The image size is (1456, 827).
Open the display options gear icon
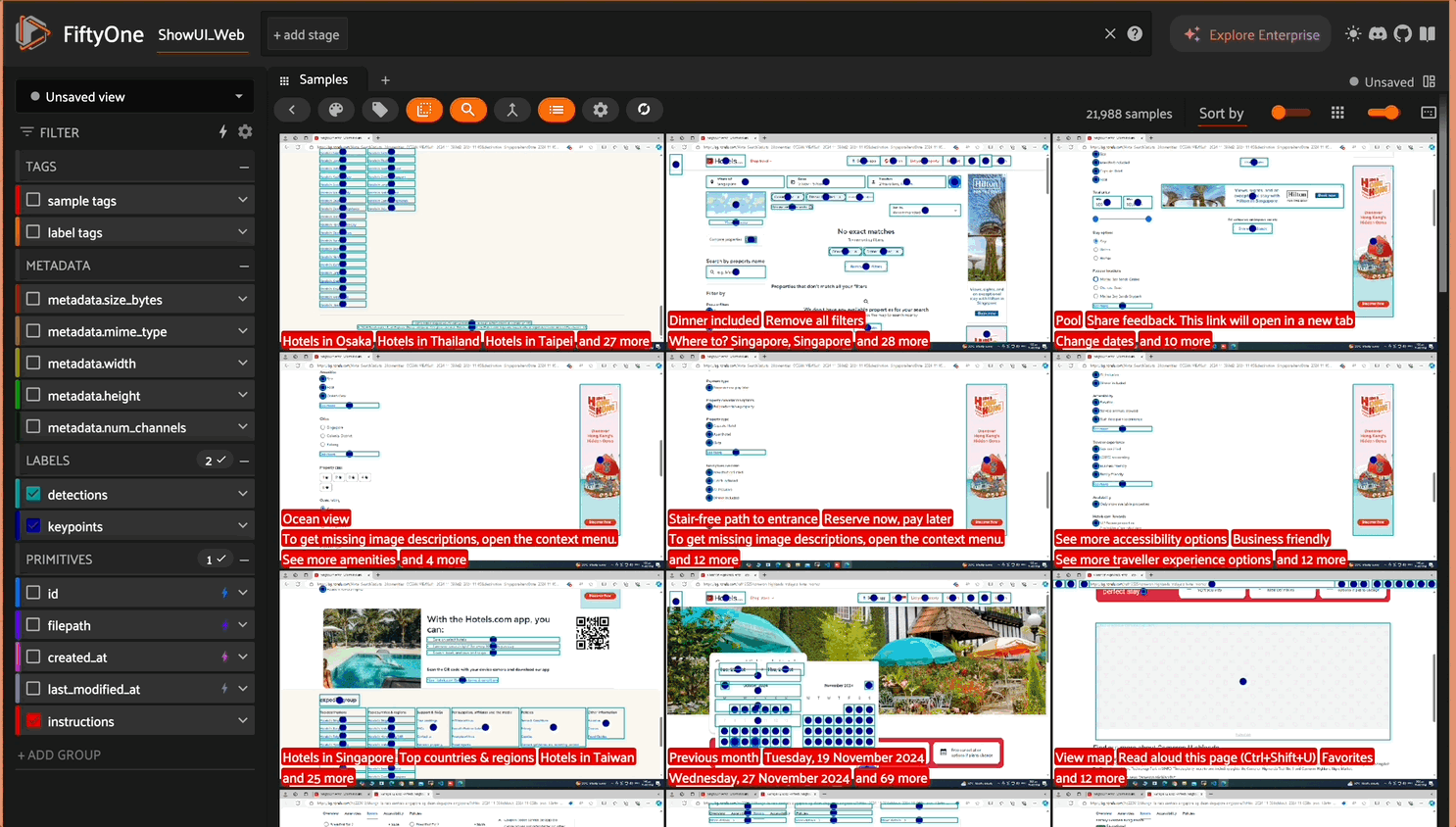pos(600,110)
